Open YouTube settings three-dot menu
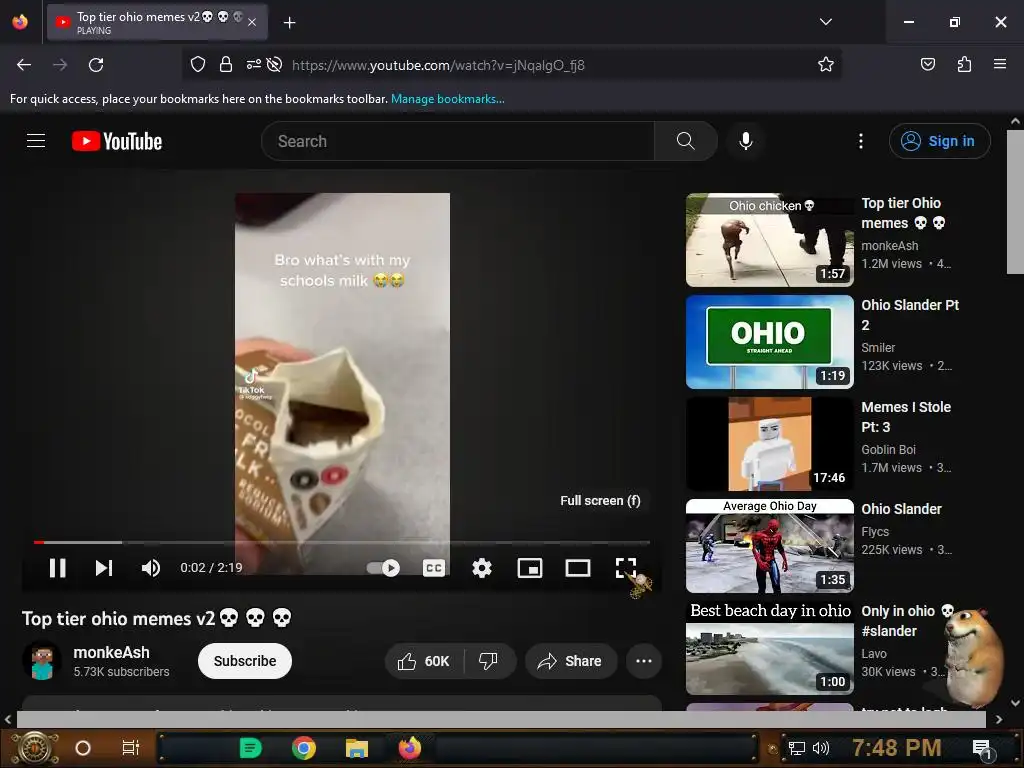The height and width of the screenshot is (768, 1024). [861, 141]
